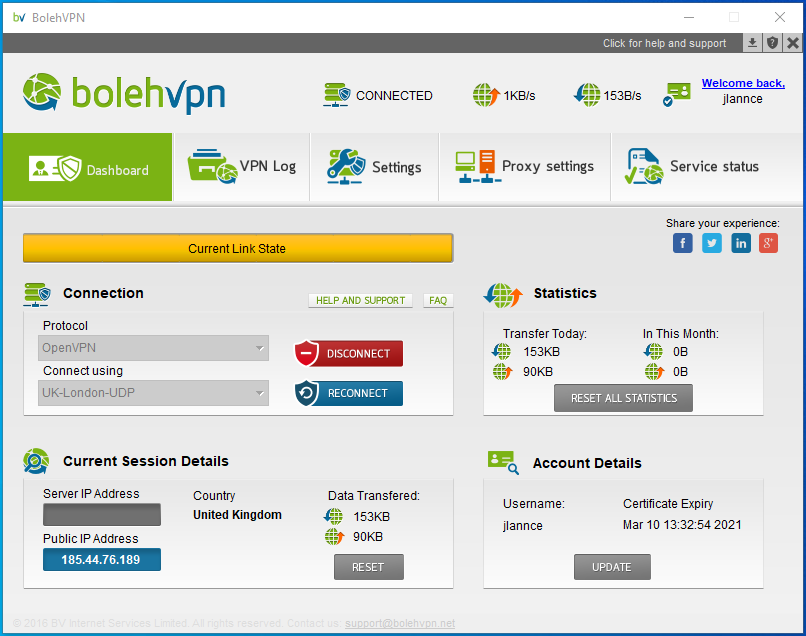The image size is (806, 636).
Task: Open support@bolehvpn.net email link
Action: click(x=400, y=623)
